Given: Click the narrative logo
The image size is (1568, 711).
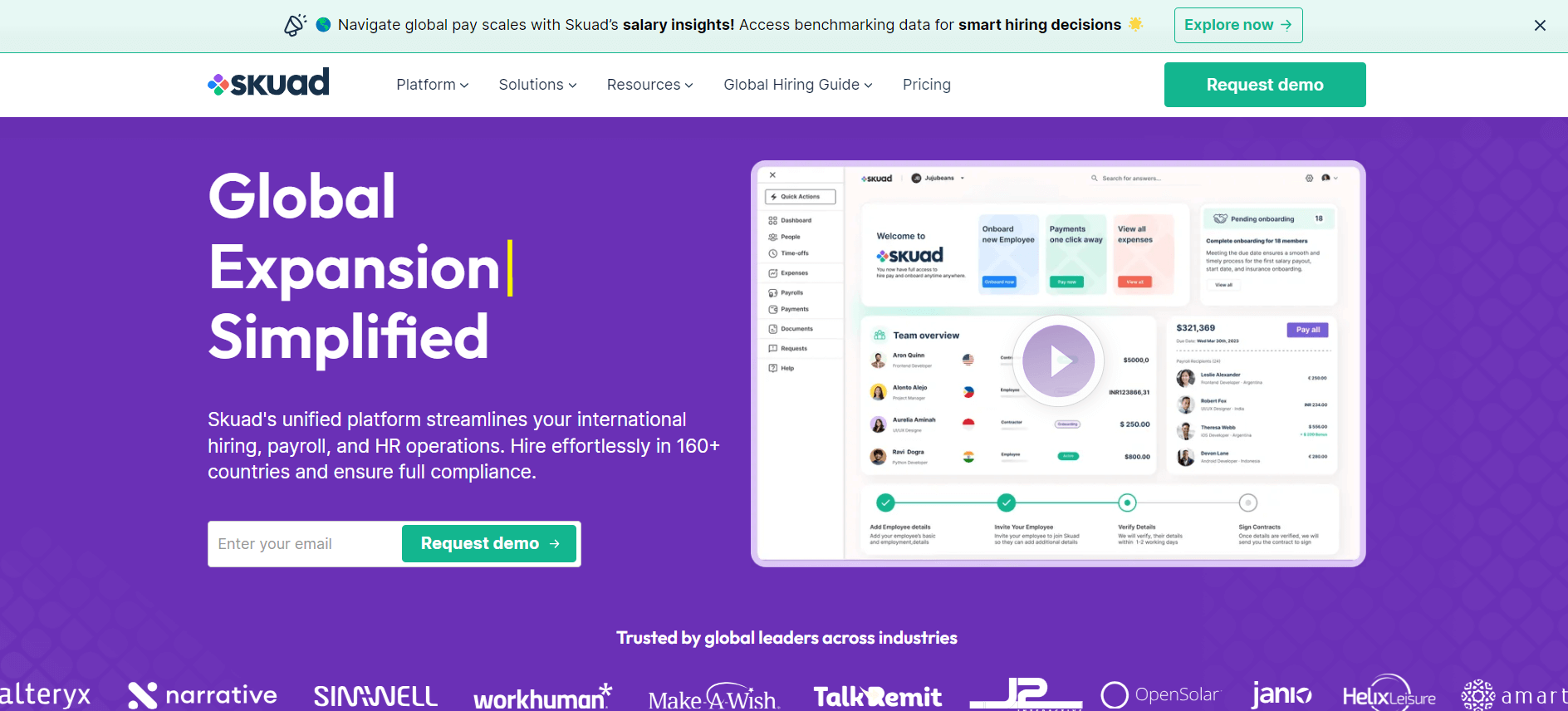Looking at the screenshot, I should click(x=203, y=695).
